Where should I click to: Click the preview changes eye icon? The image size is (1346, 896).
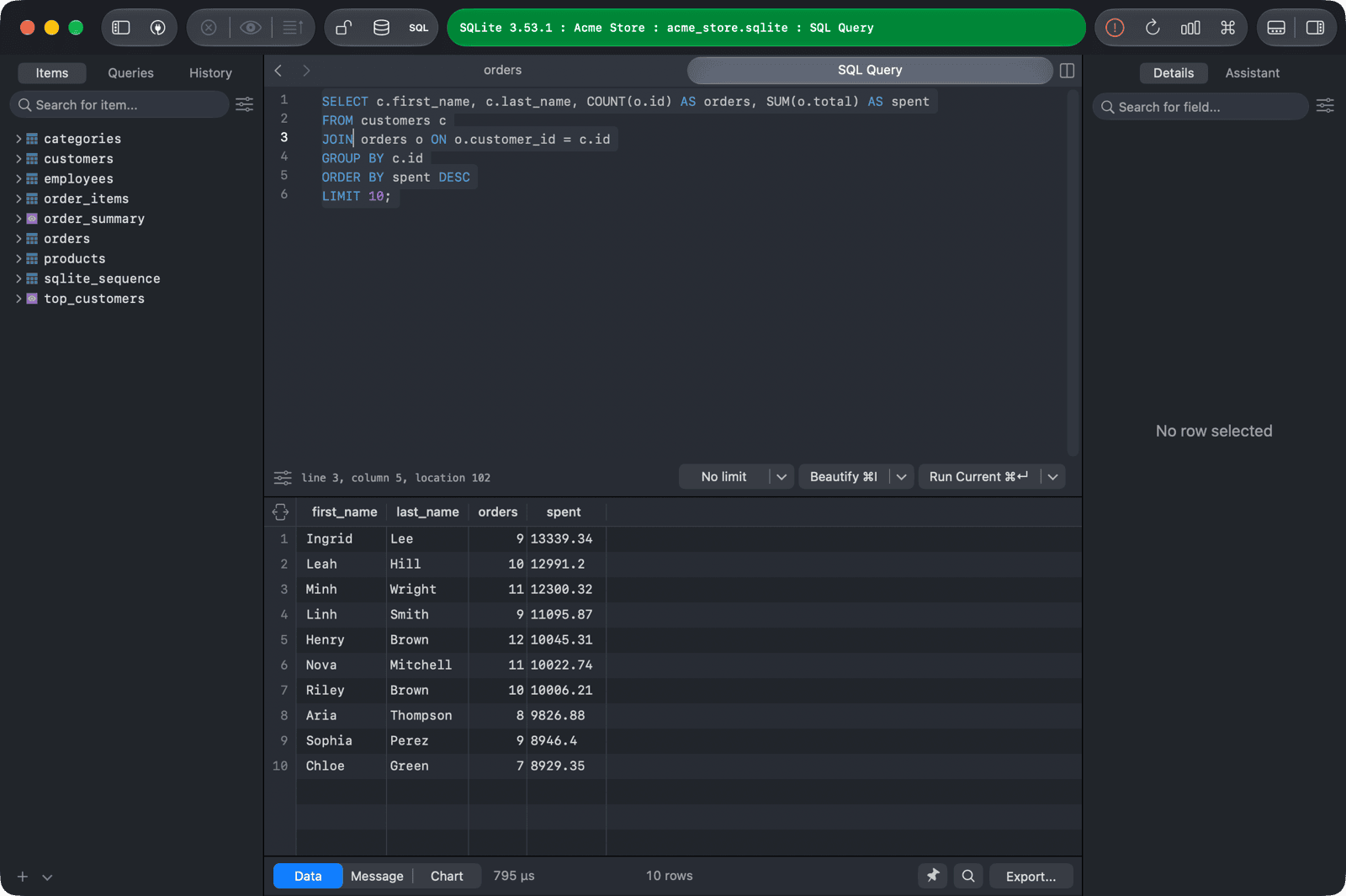click(x=250, y=28)
